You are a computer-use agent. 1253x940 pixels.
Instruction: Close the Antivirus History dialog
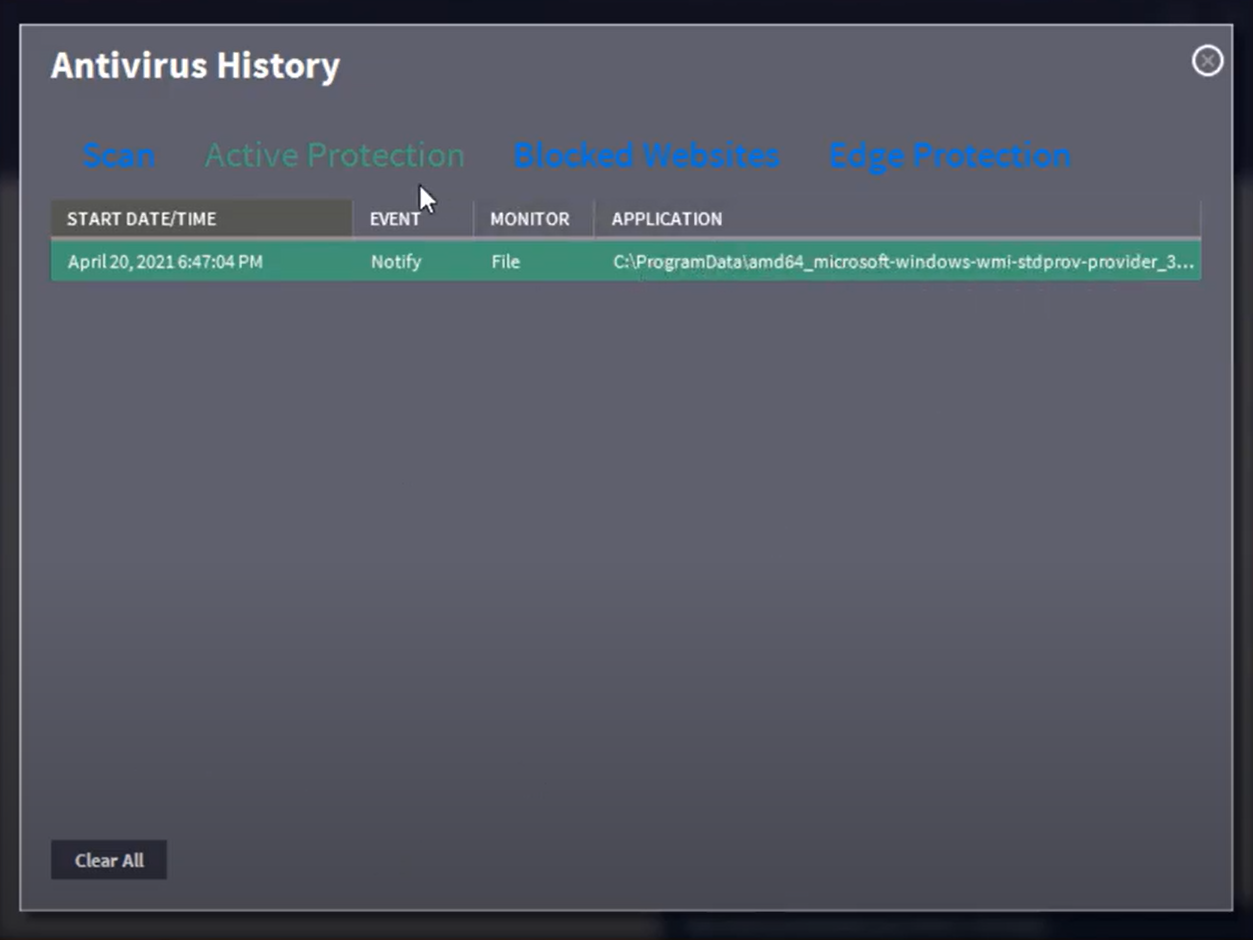click(x=1207, y=61)
